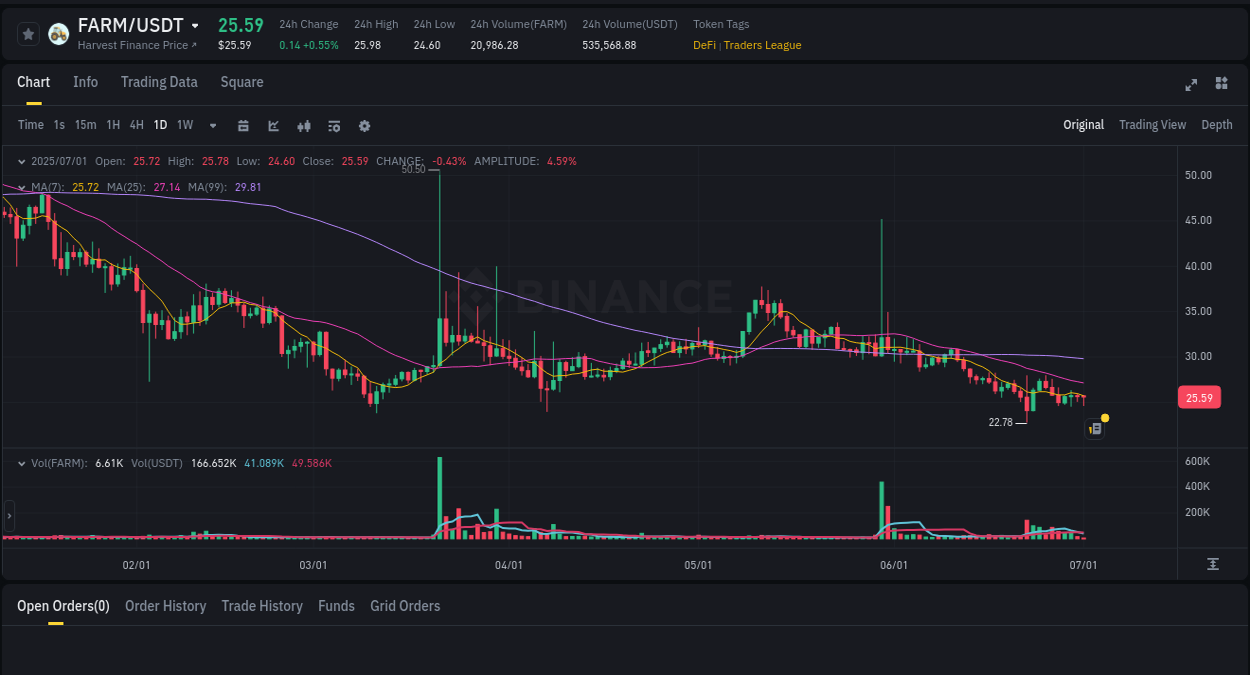
Task: Open the FARM/USDT pair selector dropdown
Action: 194,25
